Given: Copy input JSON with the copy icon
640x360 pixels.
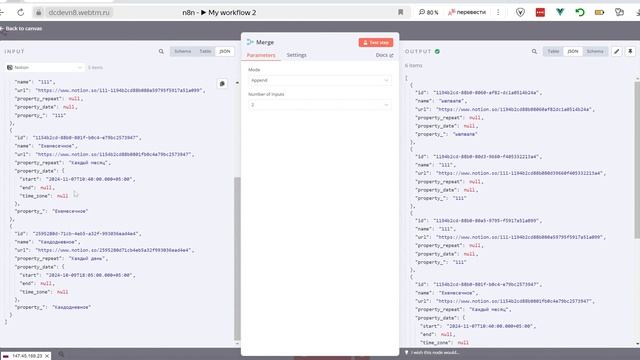Looking at the screenshot, I should (x=222, y=84).
